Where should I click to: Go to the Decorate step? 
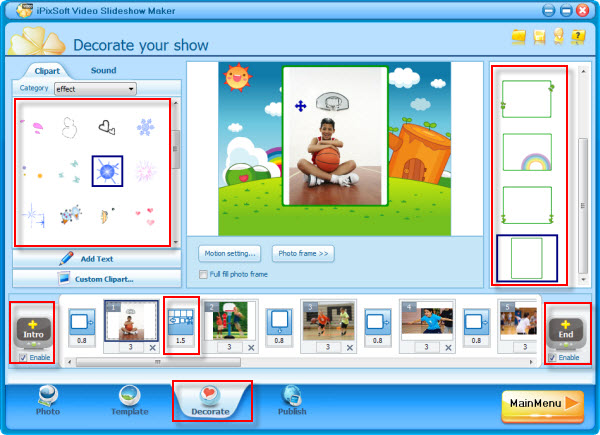[210, 400]
